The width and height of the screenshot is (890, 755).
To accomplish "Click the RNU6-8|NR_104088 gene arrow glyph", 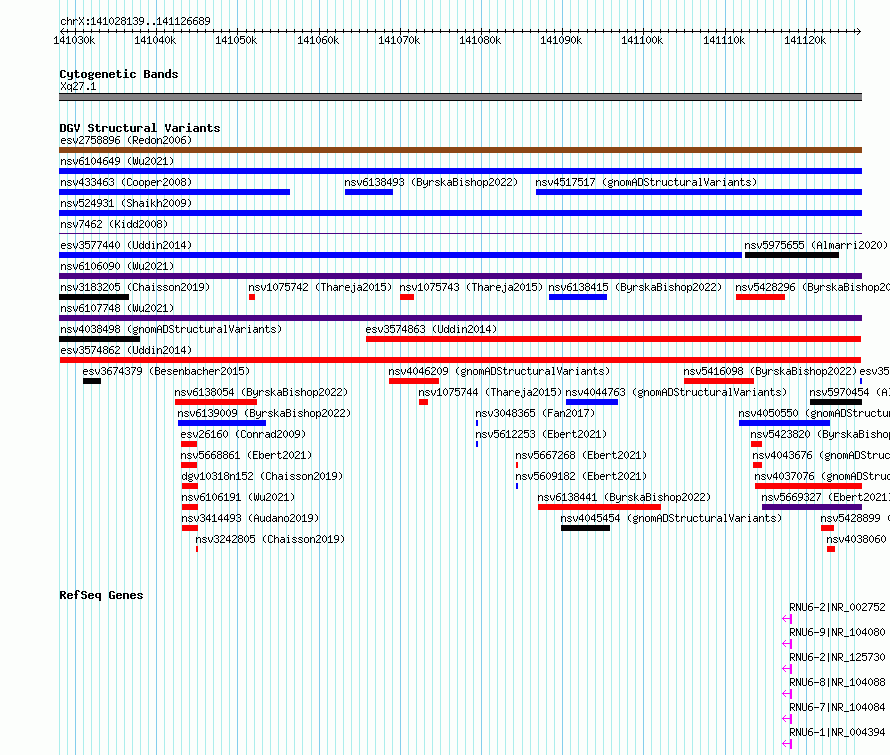I will (x=787, y=694).
